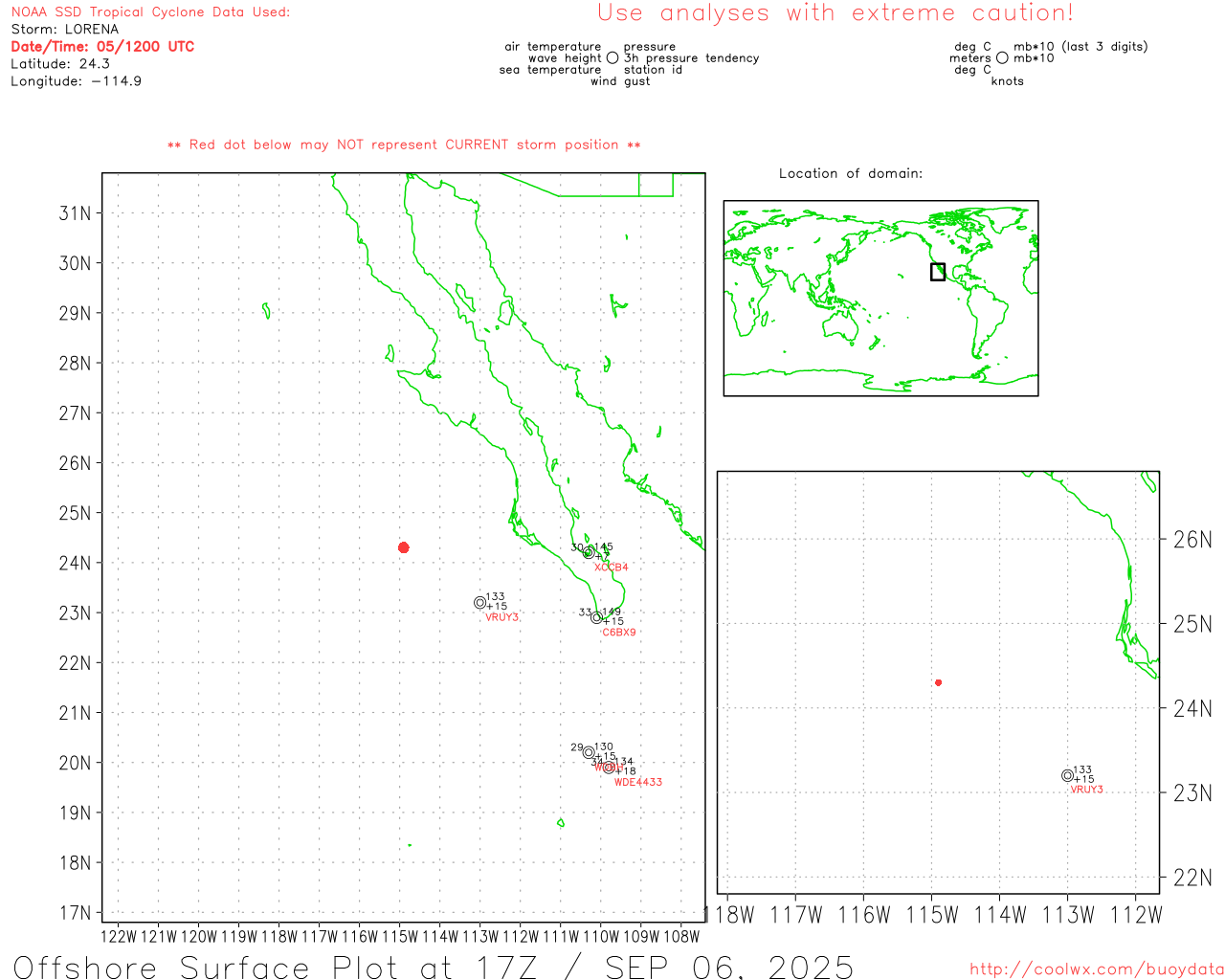1225x980 pixels.
Task: Click the small red storm dot on zoomed map
Action: pos(938,682)
